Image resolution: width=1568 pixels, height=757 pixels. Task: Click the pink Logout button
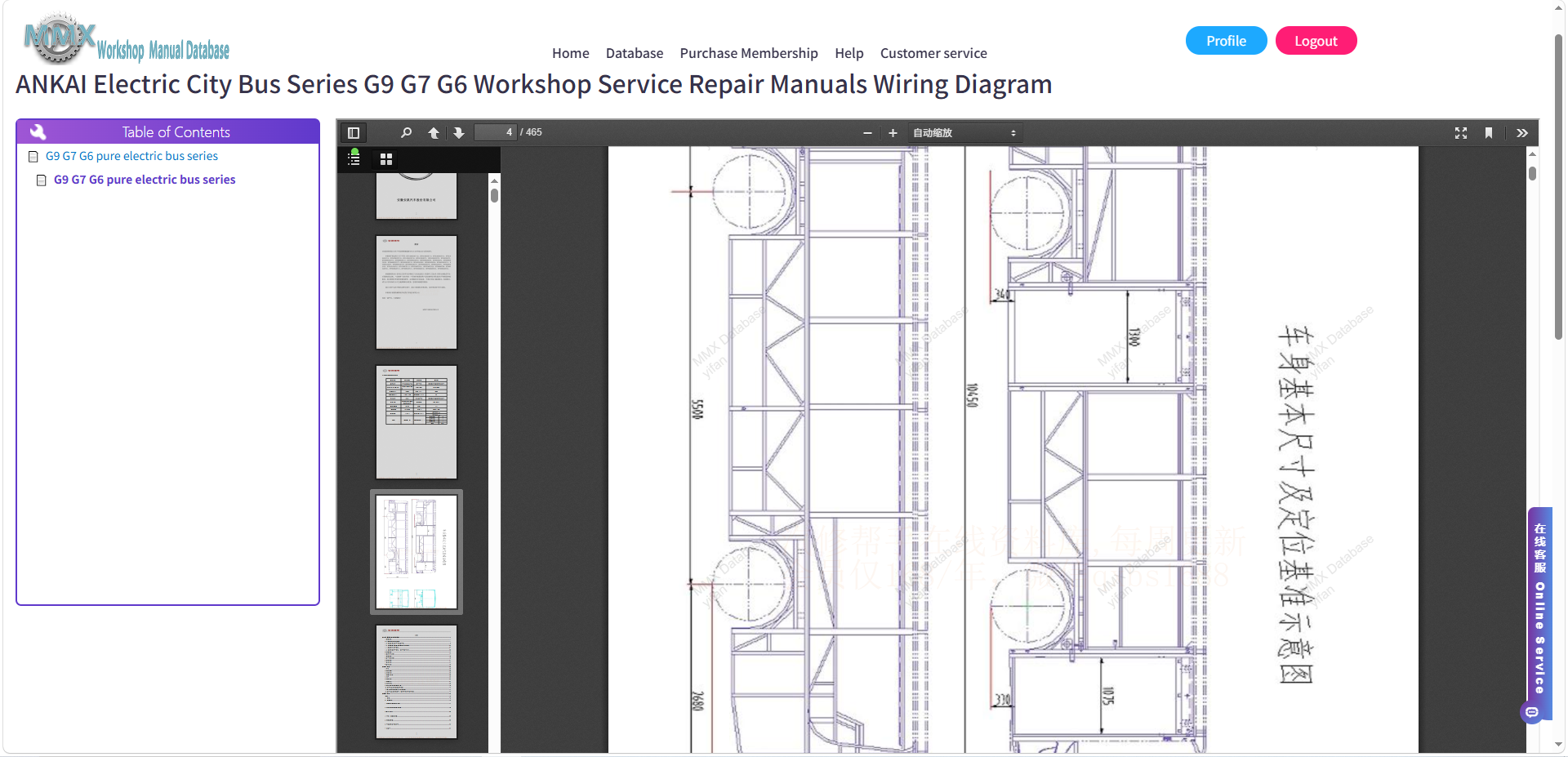(x=1316, y=41)
